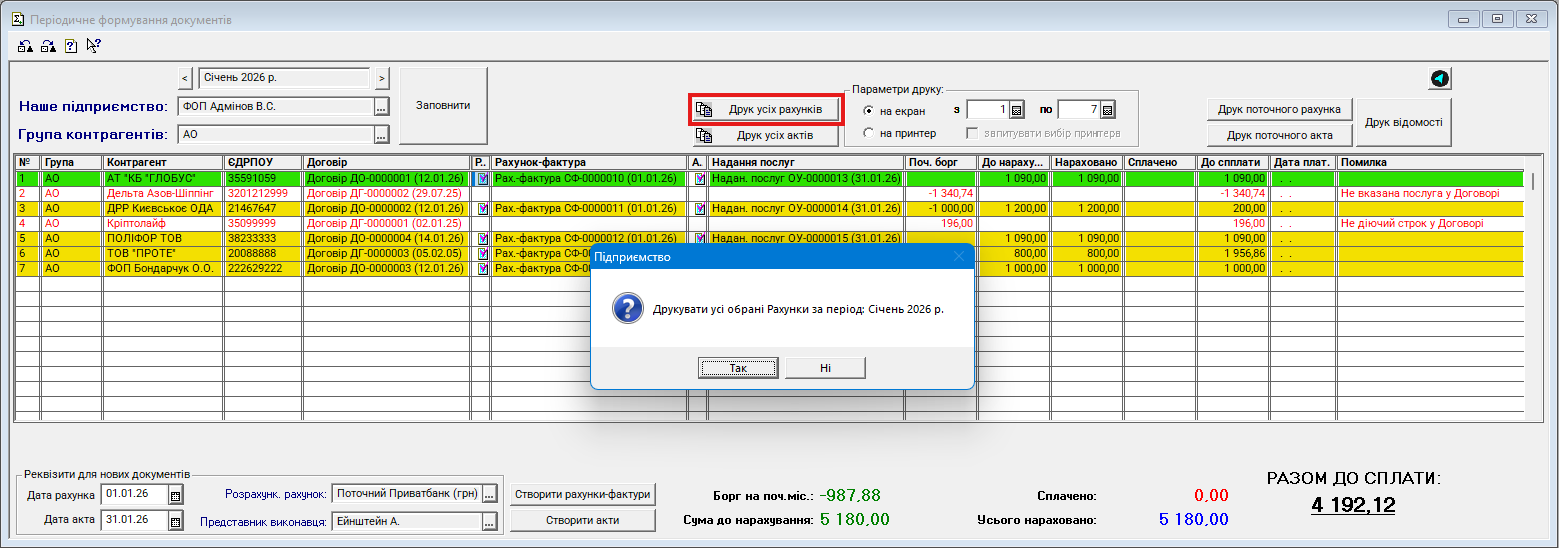Click the blue Telegram arrow icon
1559x548 pixels.
coord(1439,79)
